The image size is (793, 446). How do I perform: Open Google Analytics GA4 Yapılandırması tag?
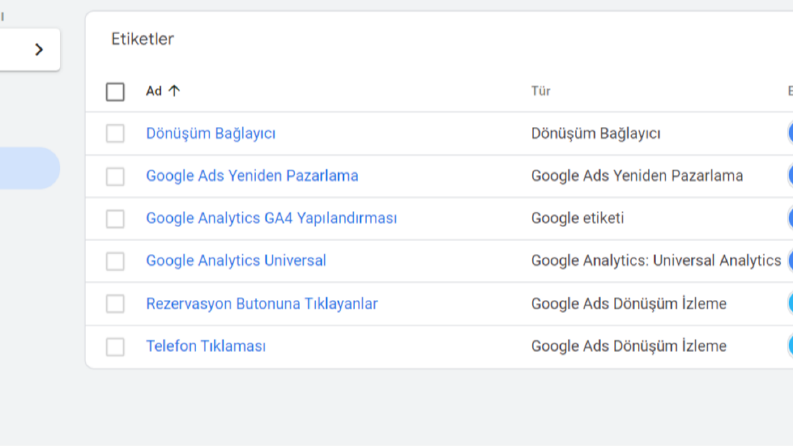click(272, 218)
